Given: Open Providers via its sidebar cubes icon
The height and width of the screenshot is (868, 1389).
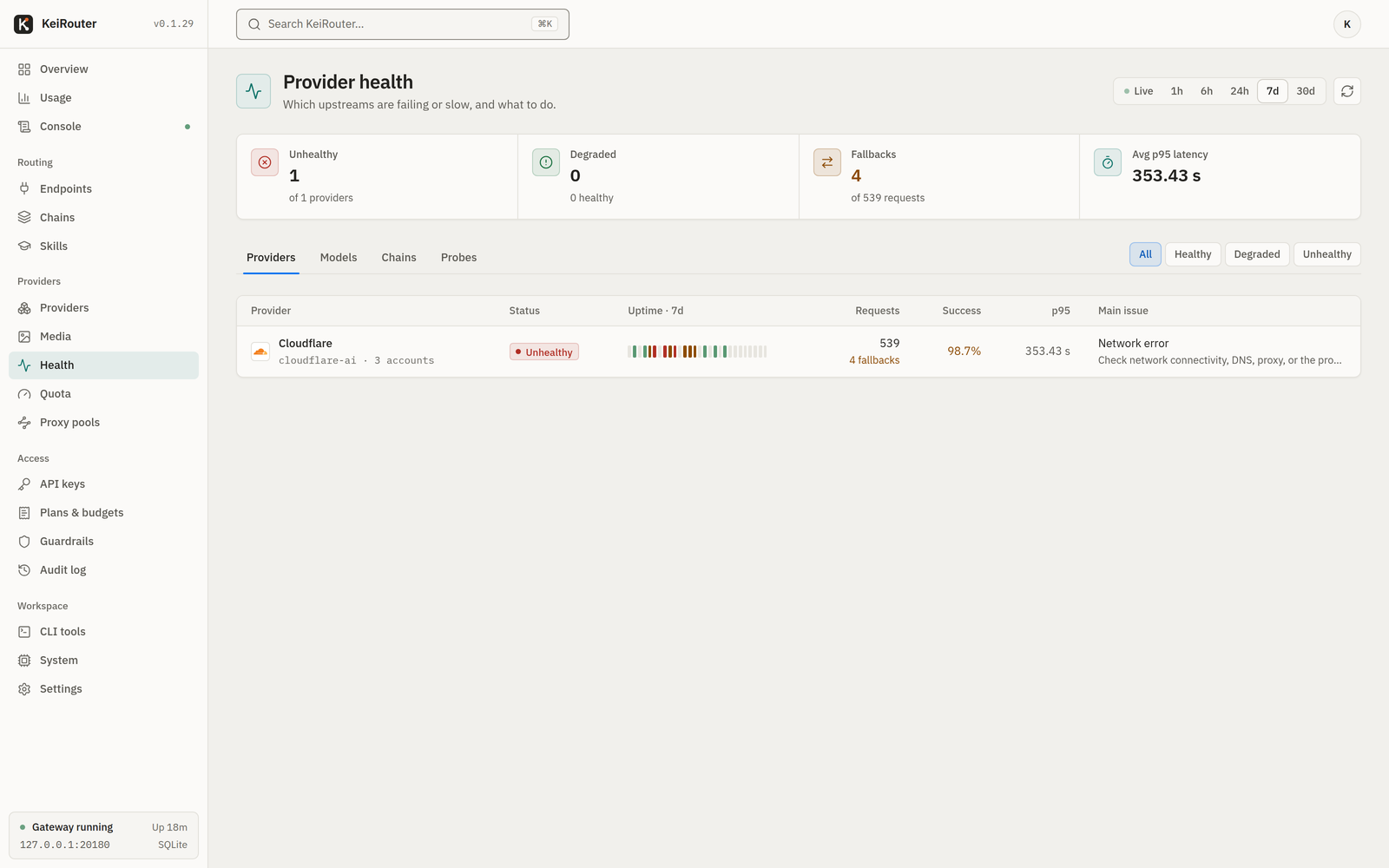Looking at the screenshot, I should (x=24, y=308).
